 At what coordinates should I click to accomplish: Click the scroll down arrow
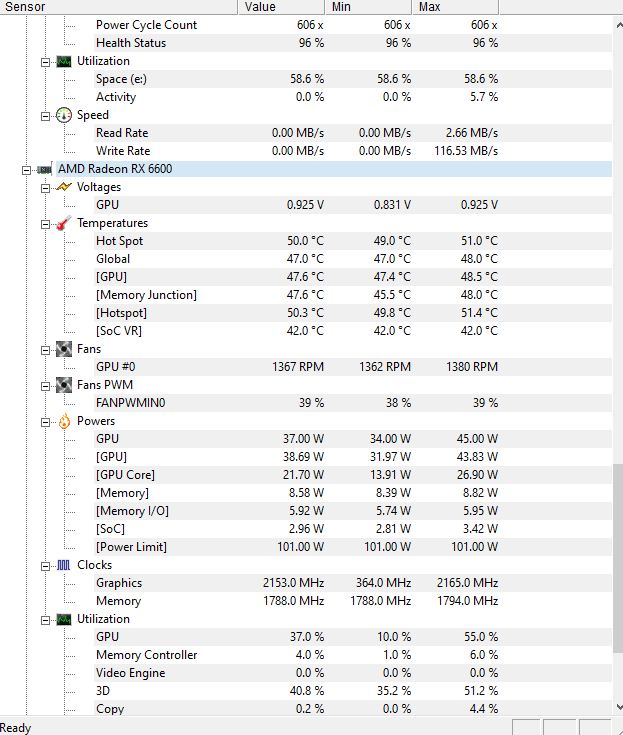click(618, 707)
